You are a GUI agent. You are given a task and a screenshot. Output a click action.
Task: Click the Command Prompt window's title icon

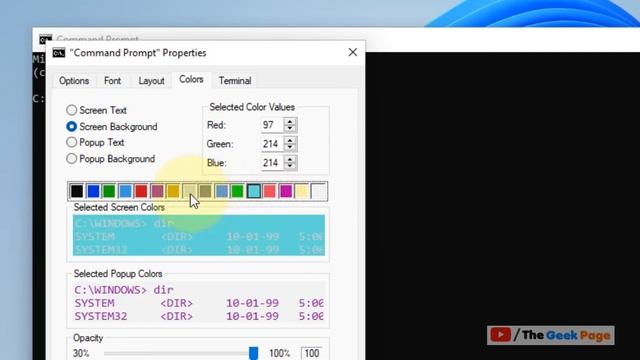(46, 39)
